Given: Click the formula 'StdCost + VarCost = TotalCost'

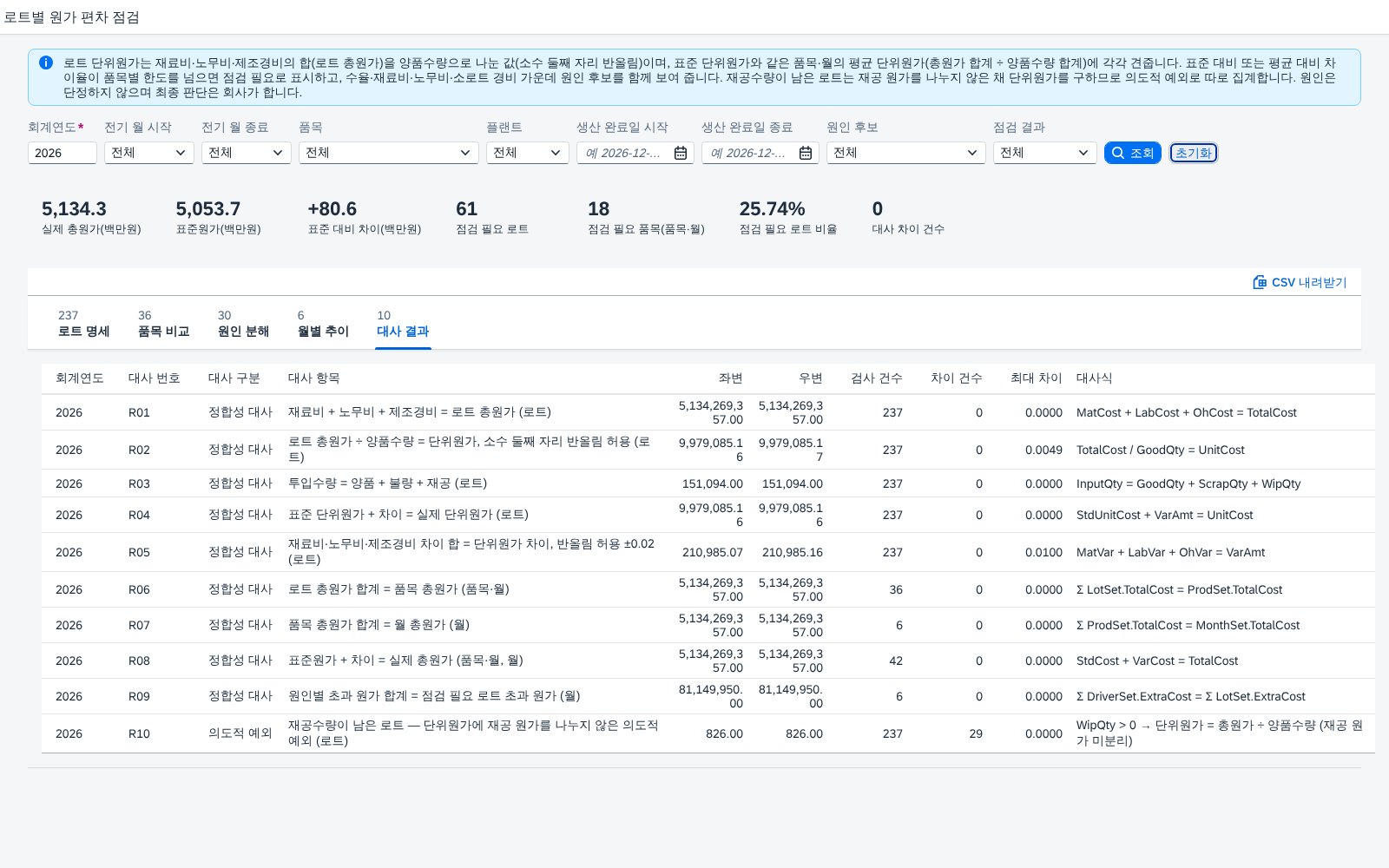Looking at the screenshot, I should pyautogui.click(x=1157, y=661).
